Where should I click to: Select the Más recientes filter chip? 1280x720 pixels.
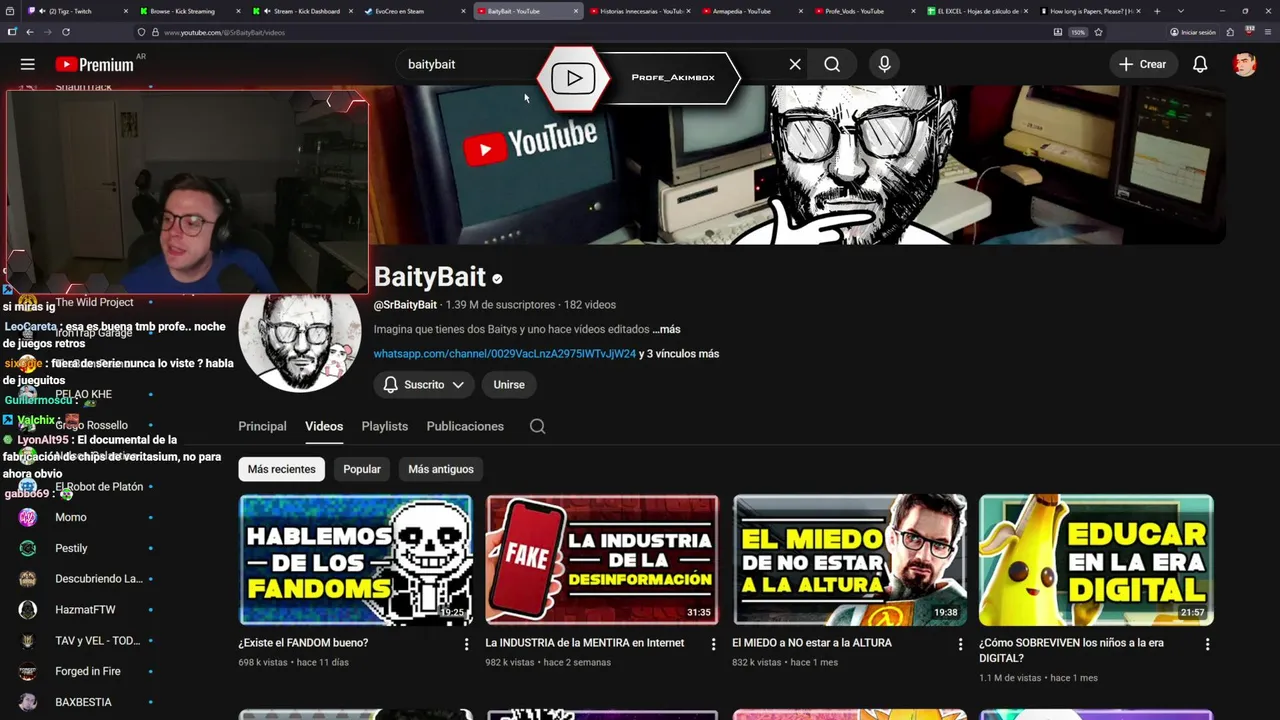[x=282, y=469]
